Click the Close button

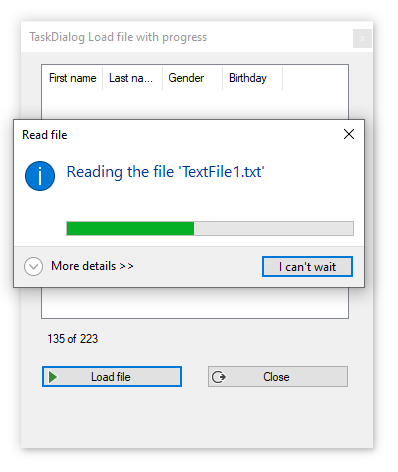(278, 377)
